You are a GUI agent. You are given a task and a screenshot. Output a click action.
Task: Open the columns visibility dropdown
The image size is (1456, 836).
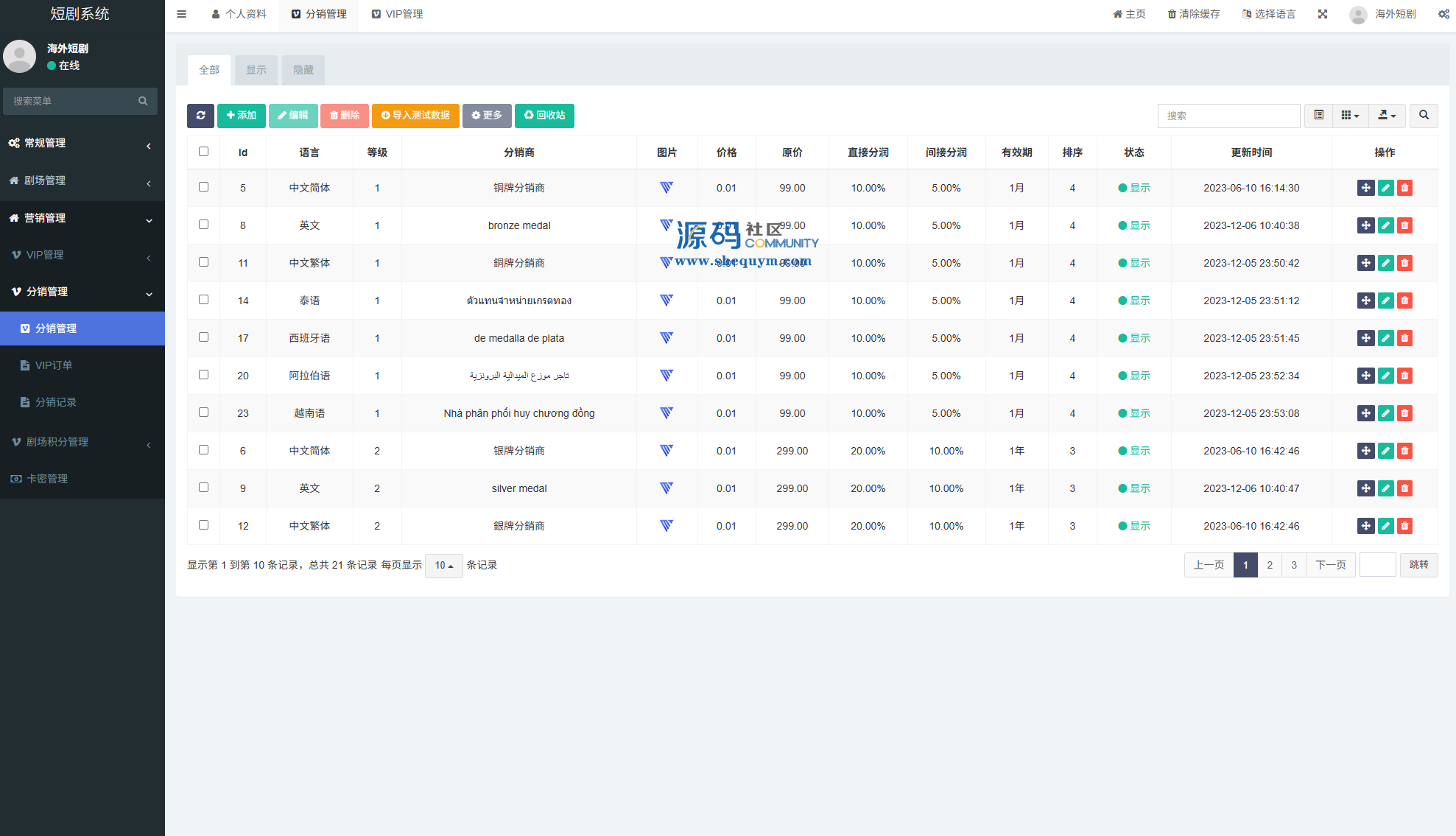click(x=1350, y=116)
